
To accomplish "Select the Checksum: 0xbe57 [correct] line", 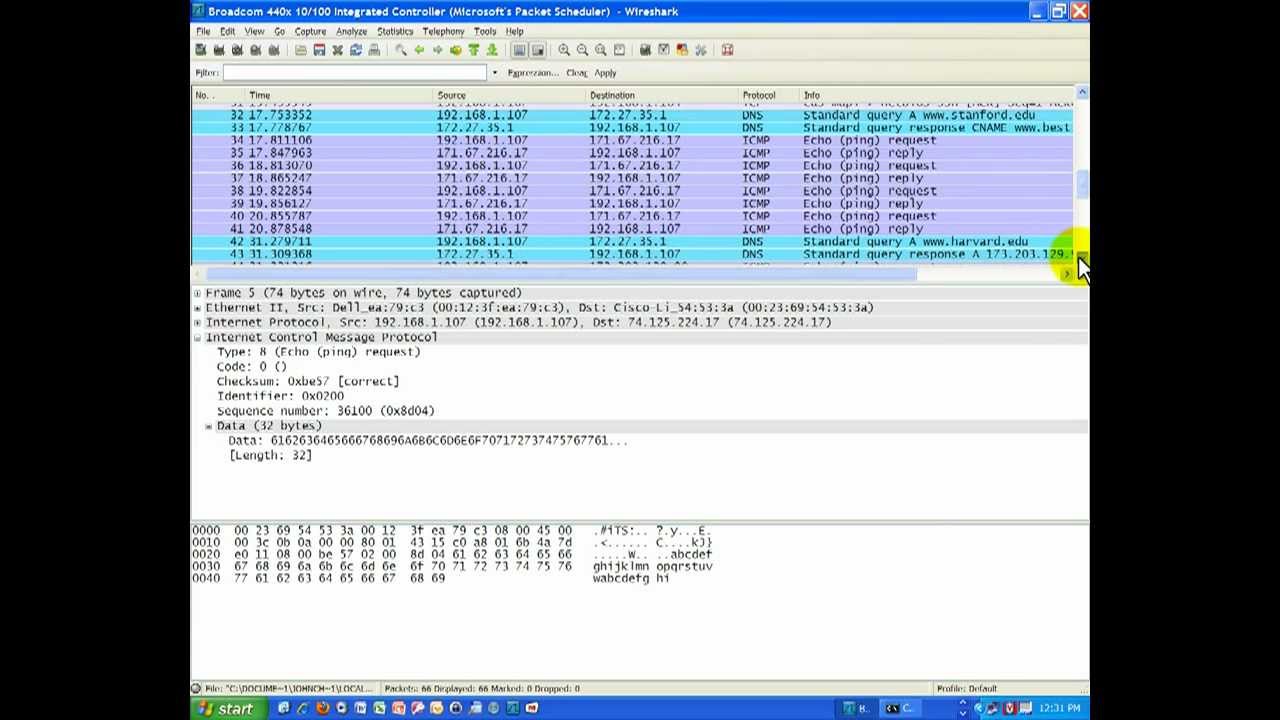I will point(307,382).
